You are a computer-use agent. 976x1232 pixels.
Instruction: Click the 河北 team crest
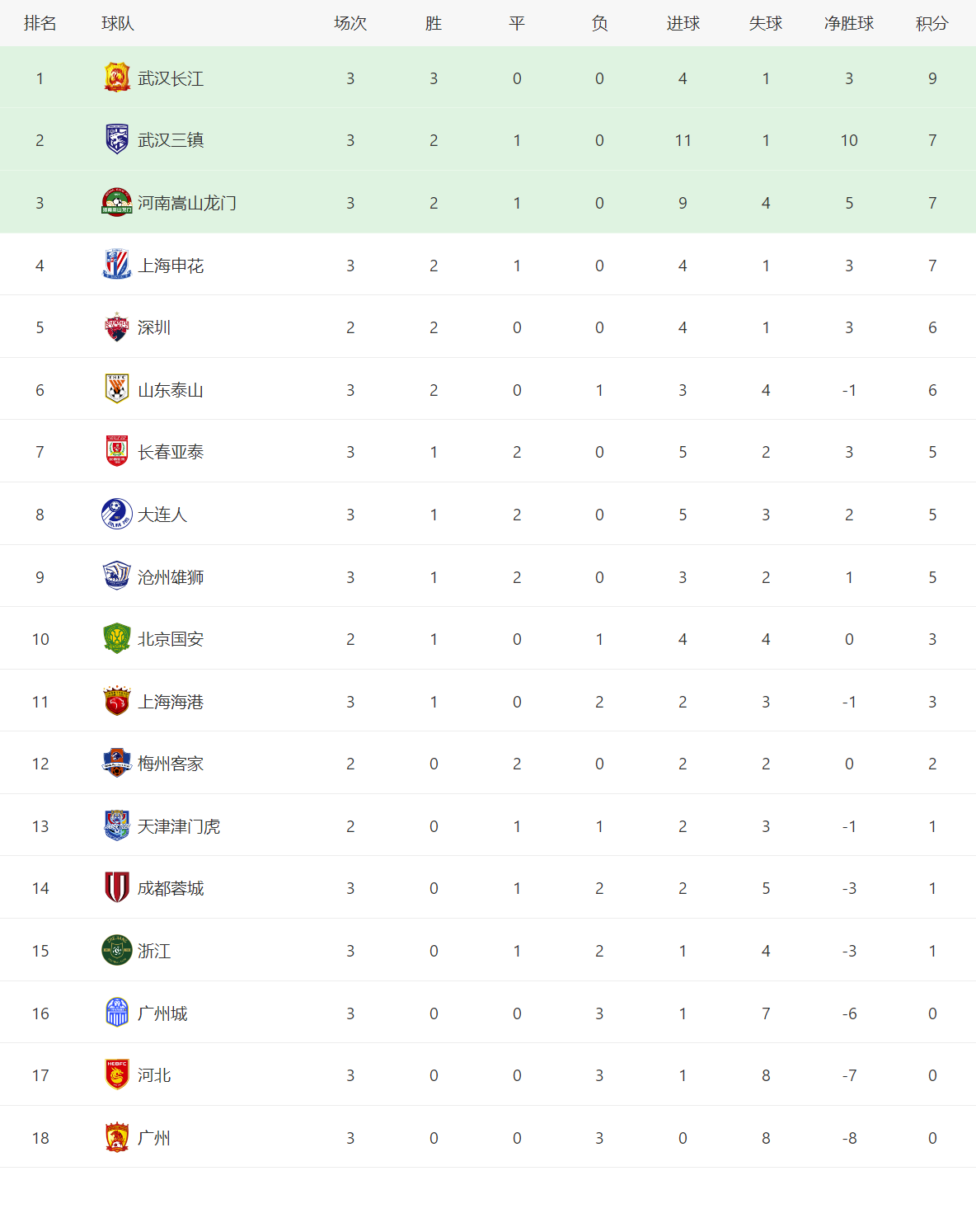[117, 1074]
